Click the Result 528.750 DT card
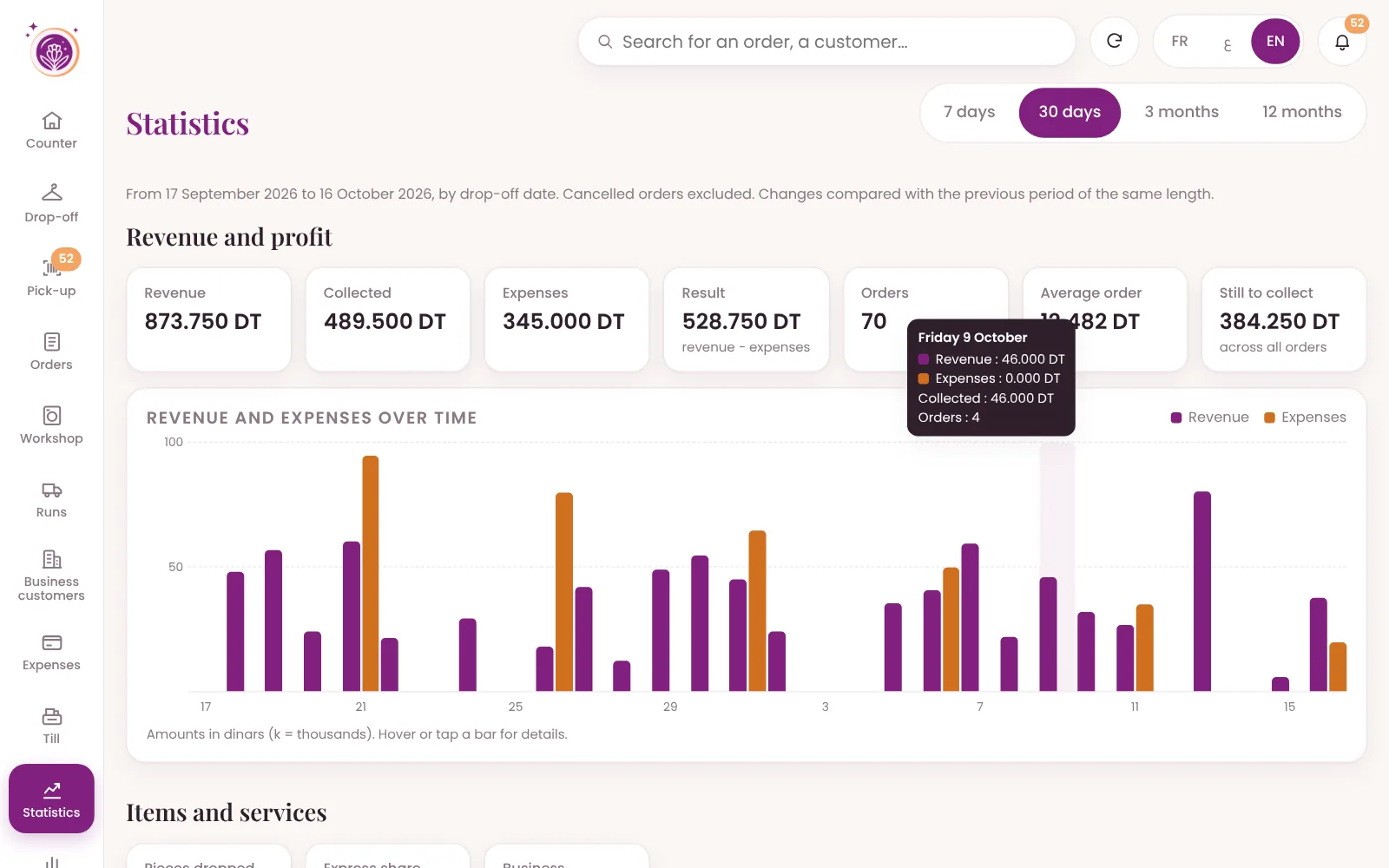The width and height of the screenshot is (1389, 868). [x=747, y=319]
